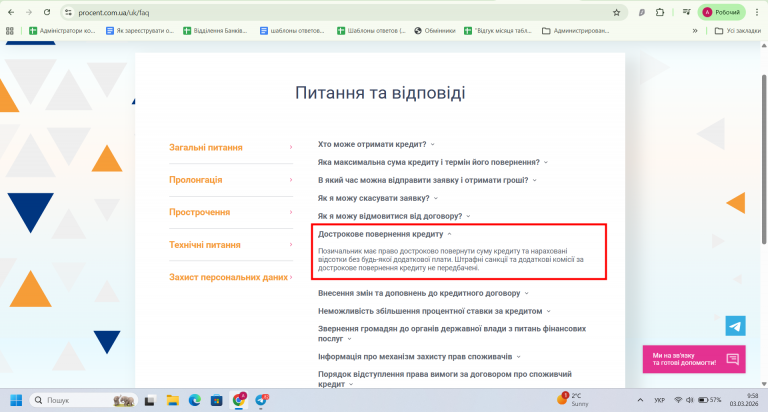
Task: Expand 'Хто може отримати кредит?' question
Action: pyautogui.click(x=376, y=144)
